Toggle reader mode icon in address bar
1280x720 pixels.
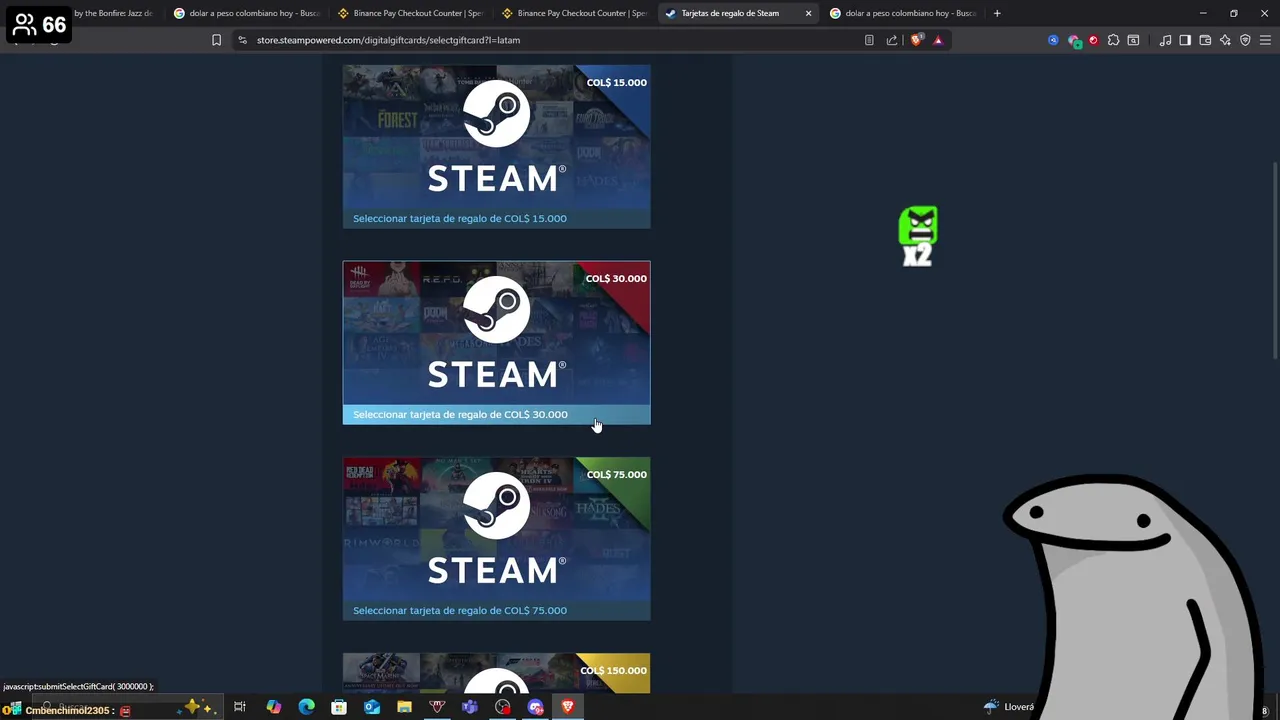click(x=869, y=40)
